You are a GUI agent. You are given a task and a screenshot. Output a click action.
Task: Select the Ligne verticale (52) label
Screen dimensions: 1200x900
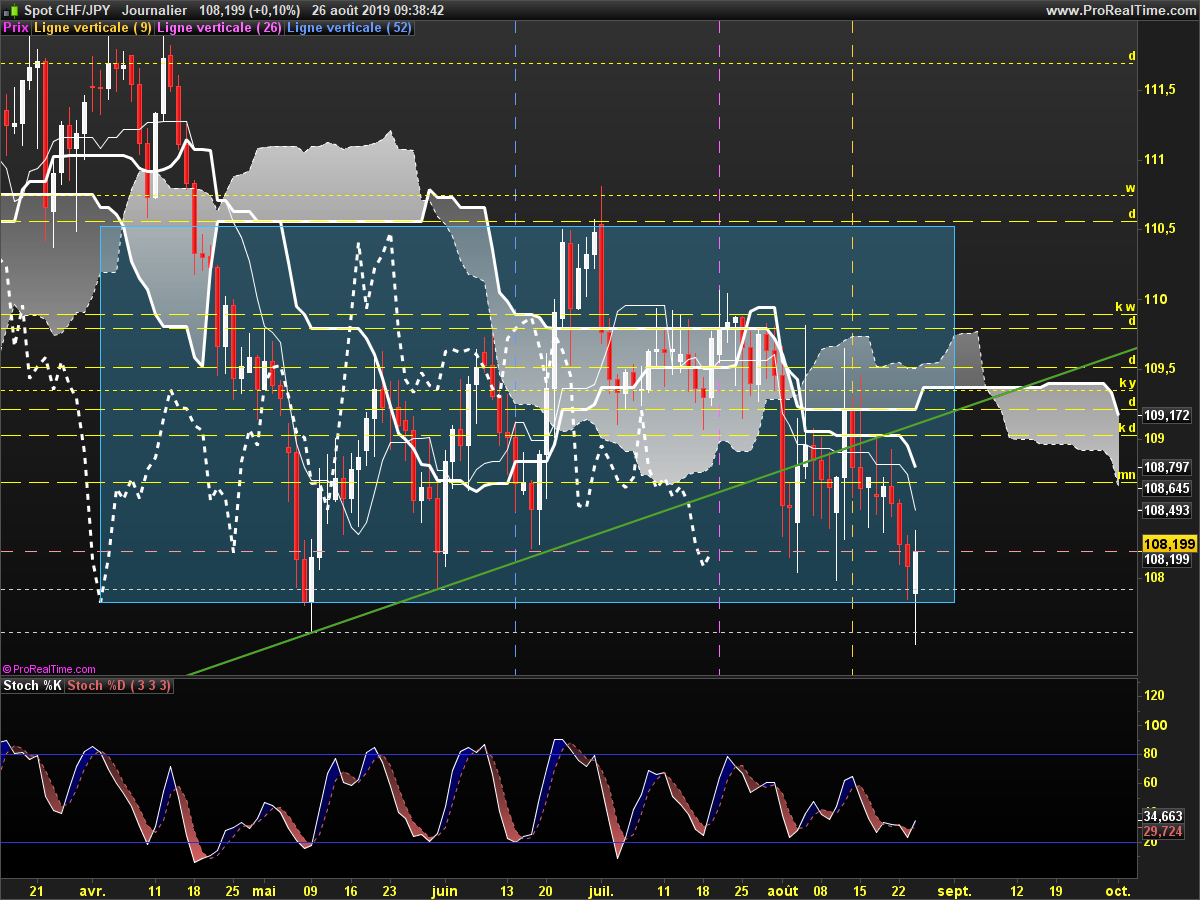[x=347, y=28]
